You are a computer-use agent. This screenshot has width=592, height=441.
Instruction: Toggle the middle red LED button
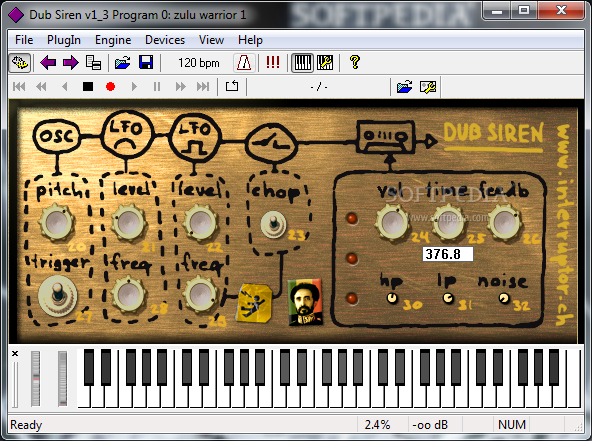pyautogui.click(x=352, y=259)
